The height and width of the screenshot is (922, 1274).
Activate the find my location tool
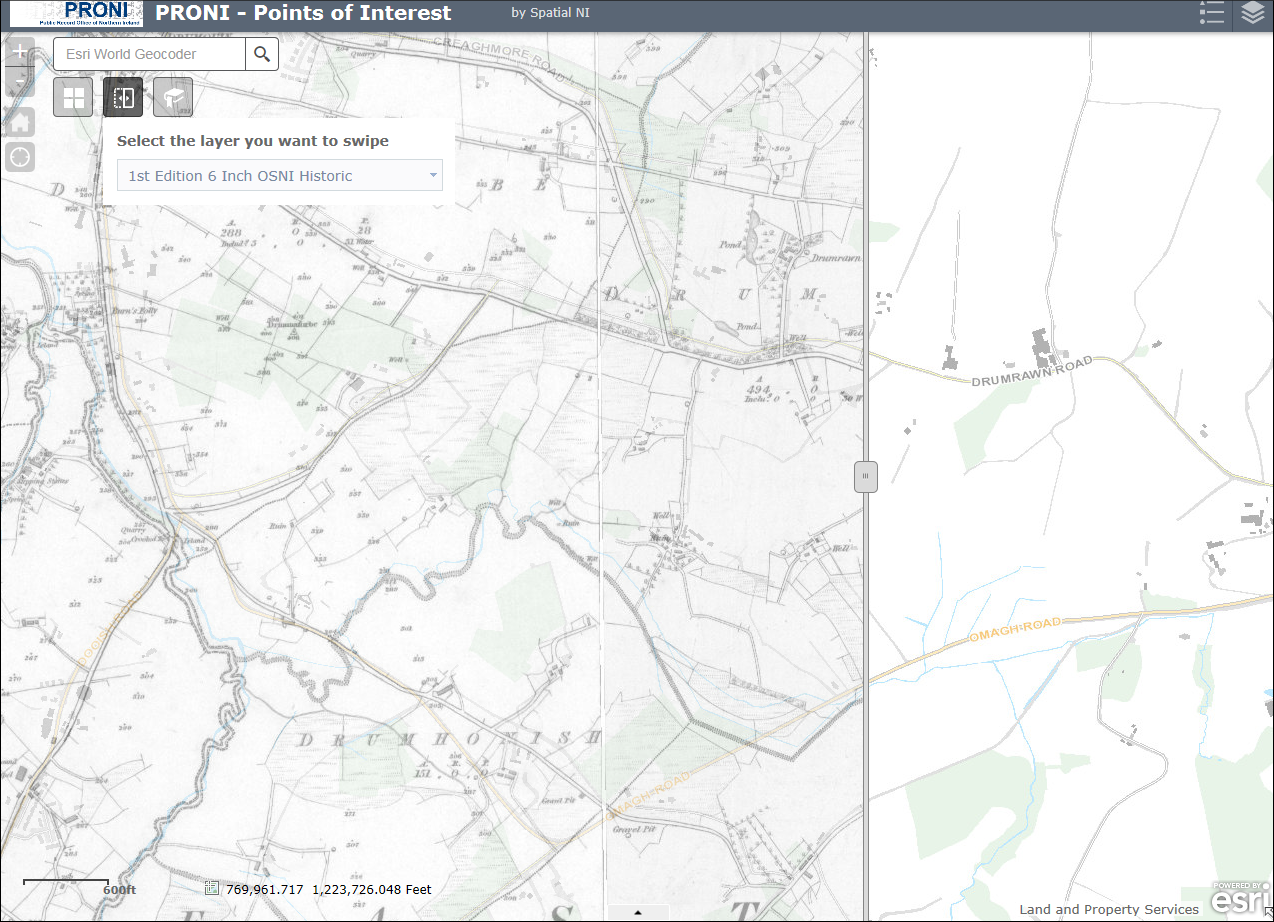(x=19, y=157)
